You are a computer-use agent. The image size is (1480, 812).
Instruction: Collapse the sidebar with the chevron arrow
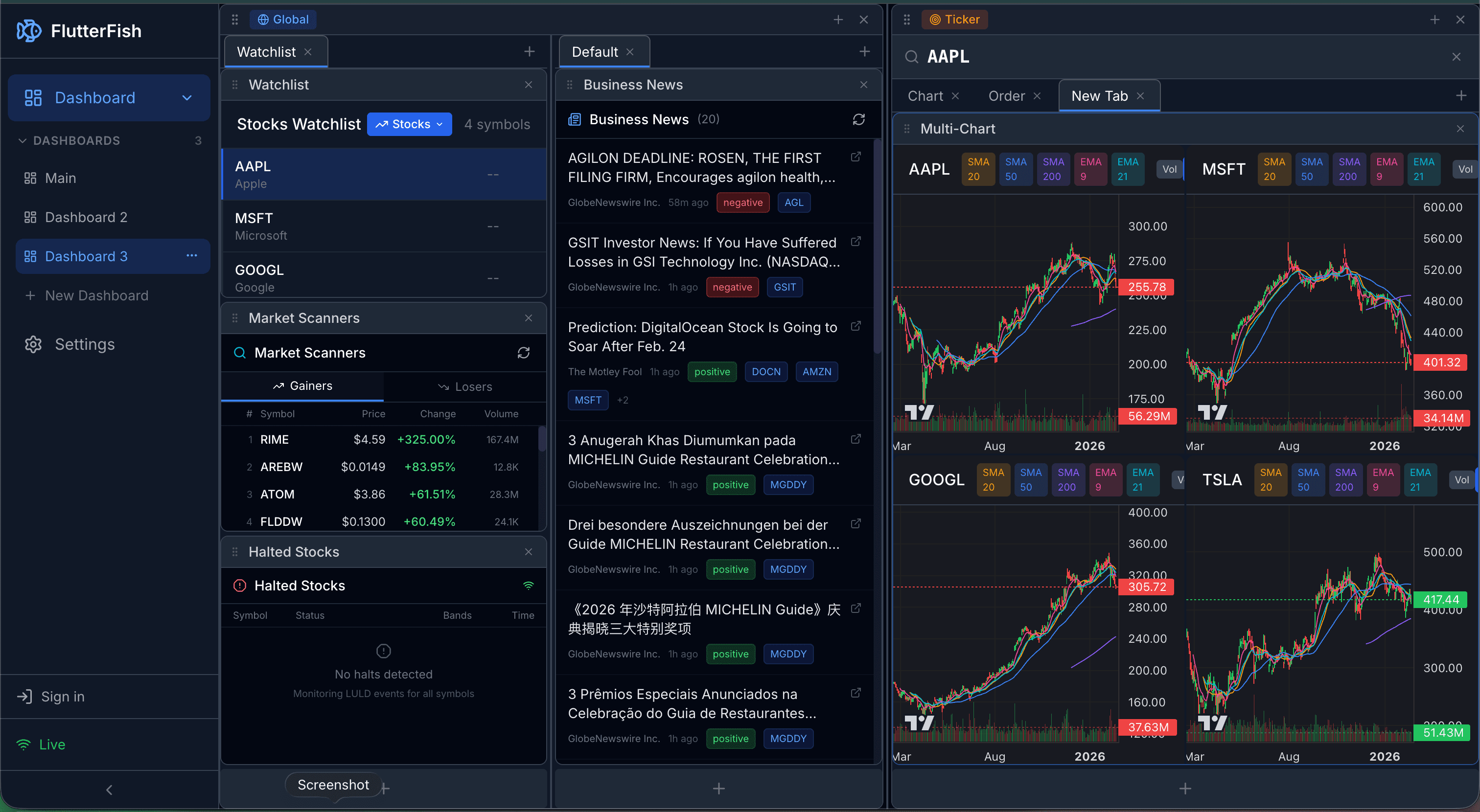[109, 789]
